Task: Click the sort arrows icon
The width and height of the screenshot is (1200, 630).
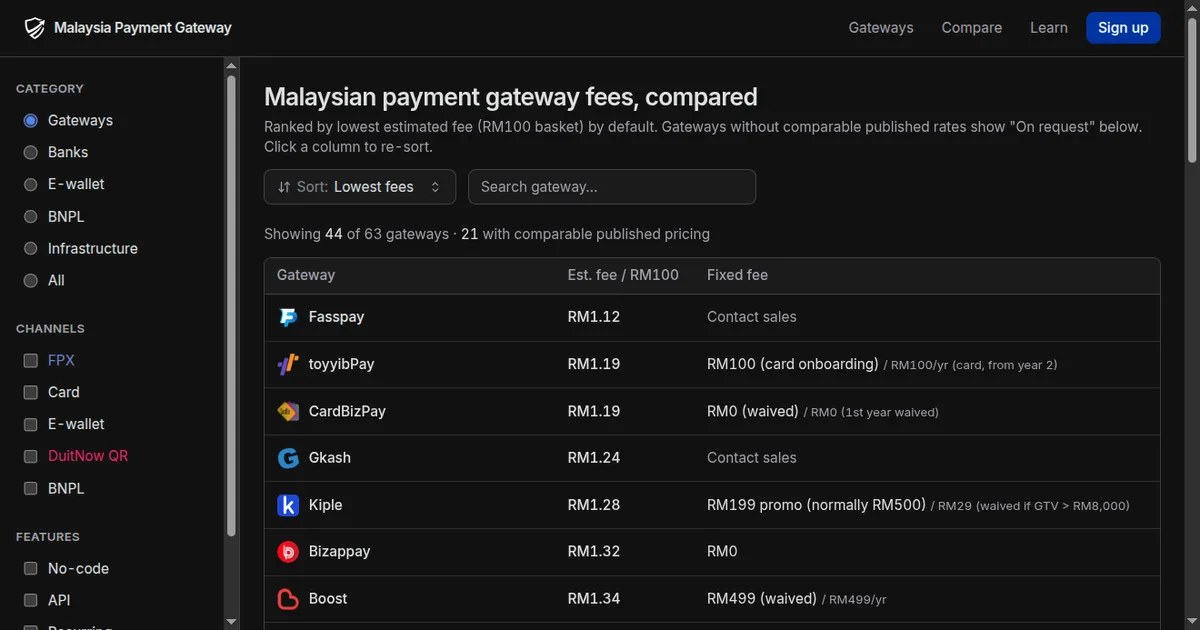Action: [284, 187]
